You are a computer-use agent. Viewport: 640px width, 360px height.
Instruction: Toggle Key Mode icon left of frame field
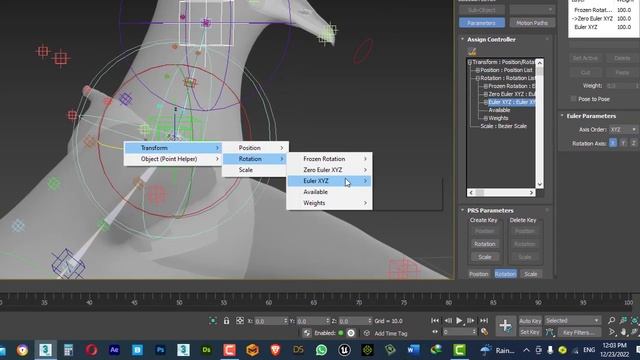tap(435, 332)
